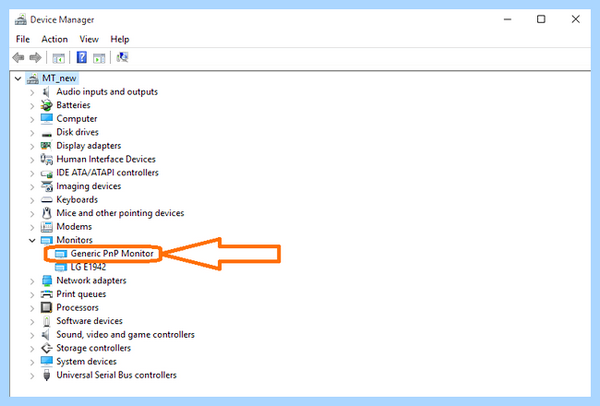Image resolution: width=600 pixels, height=406 pixels.
Task: Select the Storage controllers label
Action: point(94,348)
